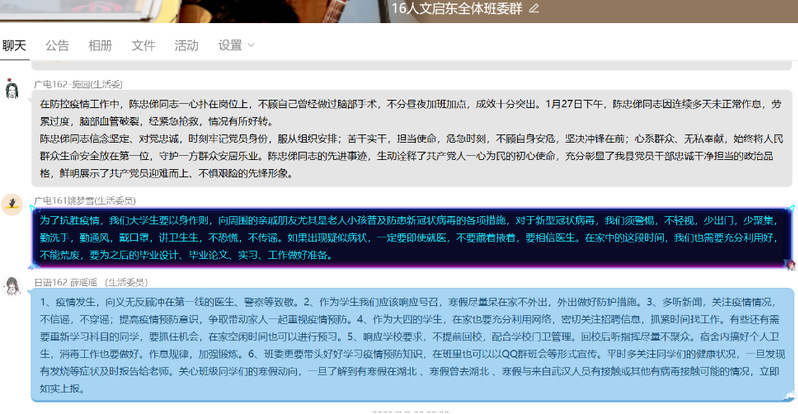Select the 设置 tab label
Viewport: 798px width, 414px height.
pos(230,45)
